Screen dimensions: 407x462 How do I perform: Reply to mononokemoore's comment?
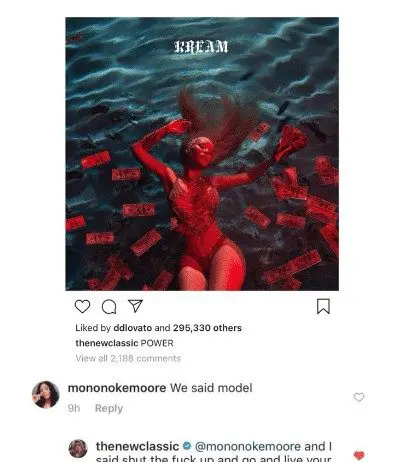coord(109,408)
